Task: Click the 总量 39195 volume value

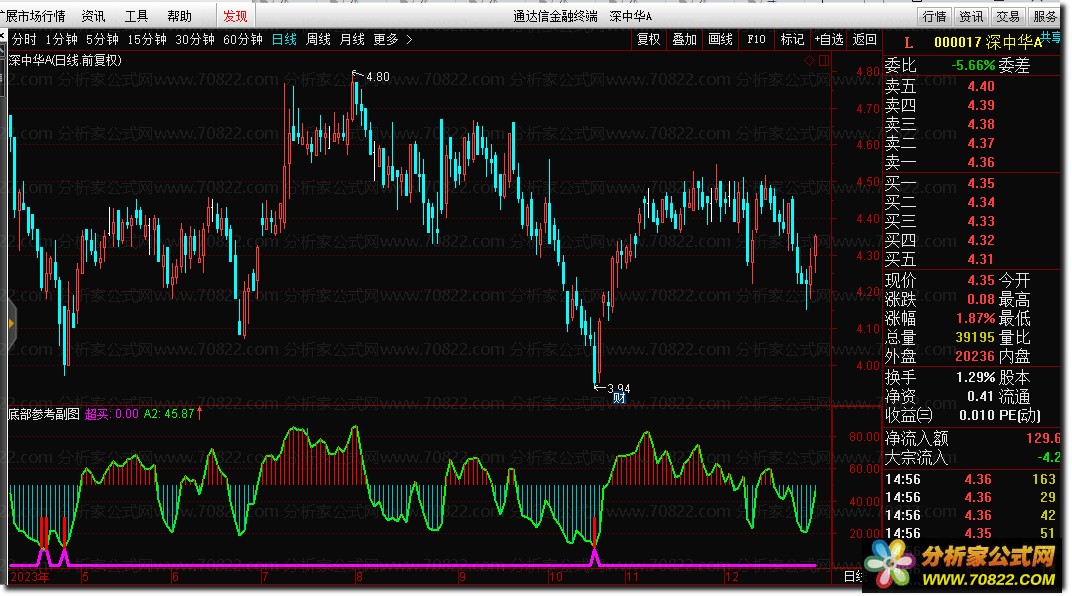Action: pos(975,338)
